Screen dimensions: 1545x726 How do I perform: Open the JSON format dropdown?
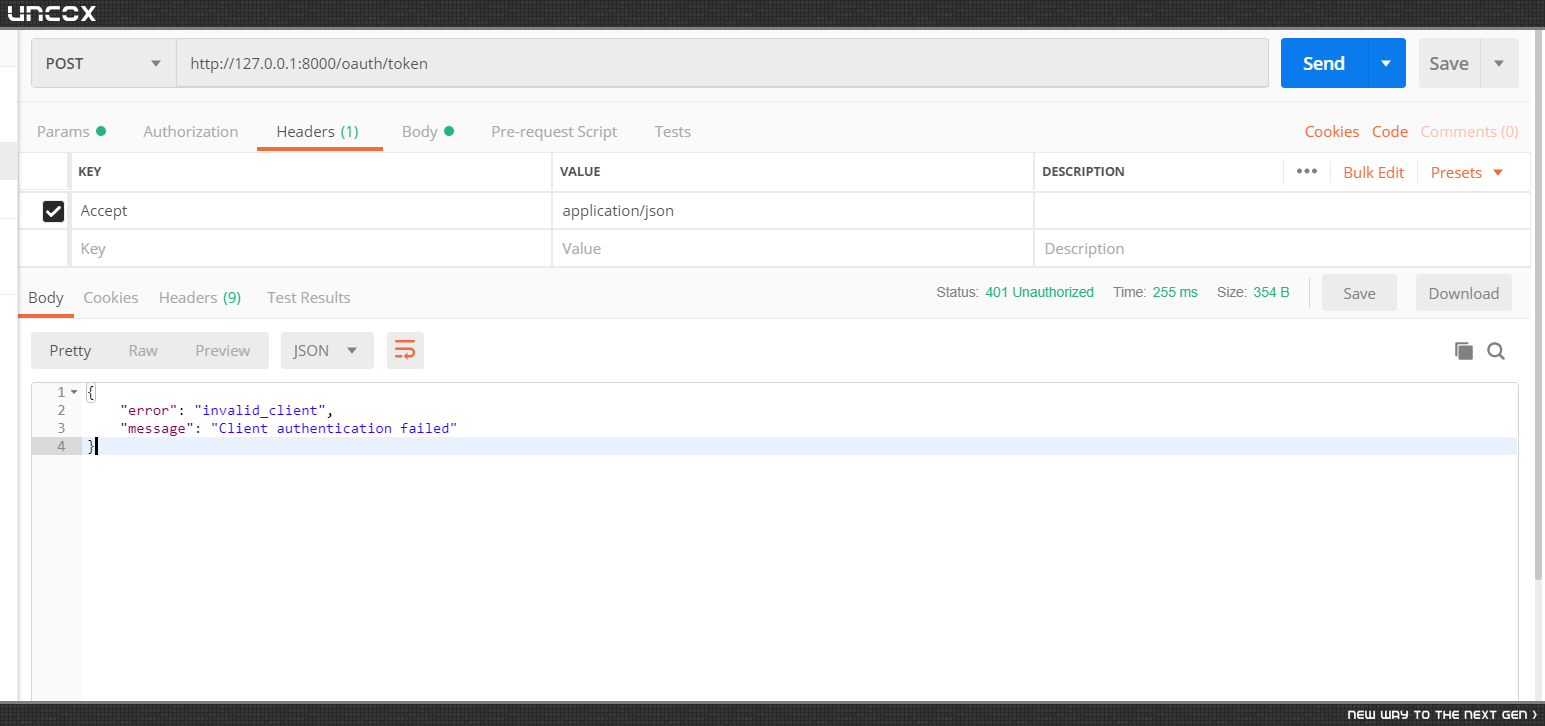327,350
